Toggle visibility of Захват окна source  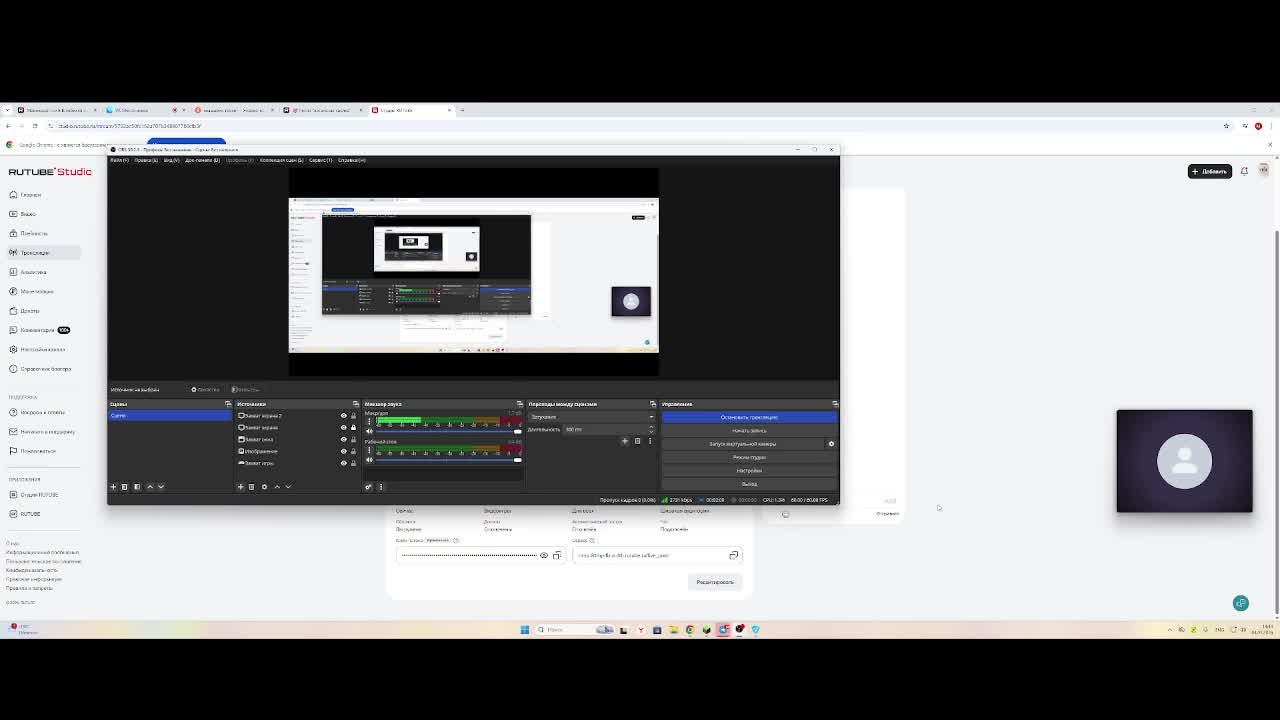(344, 439)
